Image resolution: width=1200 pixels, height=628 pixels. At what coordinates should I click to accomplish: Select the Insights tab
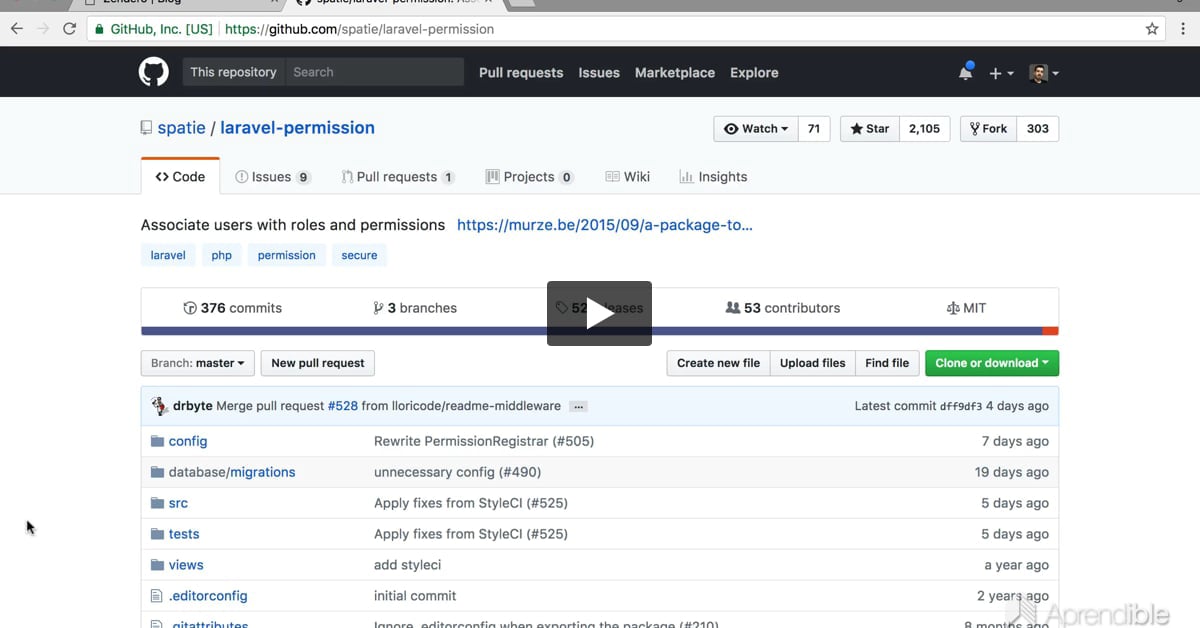pyautogui.click(x=713, y=177)
